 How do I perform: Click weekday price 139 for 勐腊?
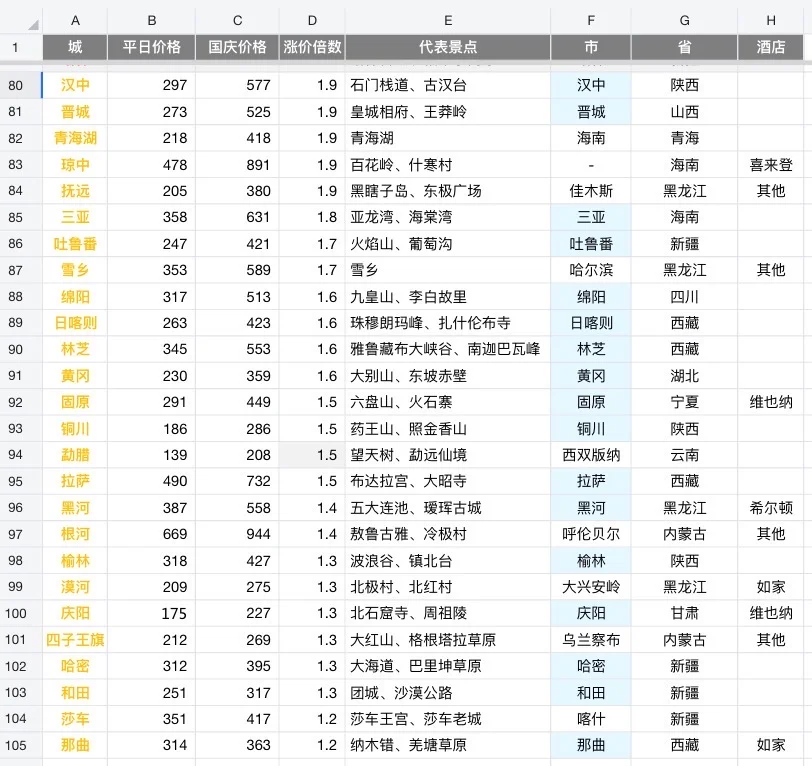point(152,455)
